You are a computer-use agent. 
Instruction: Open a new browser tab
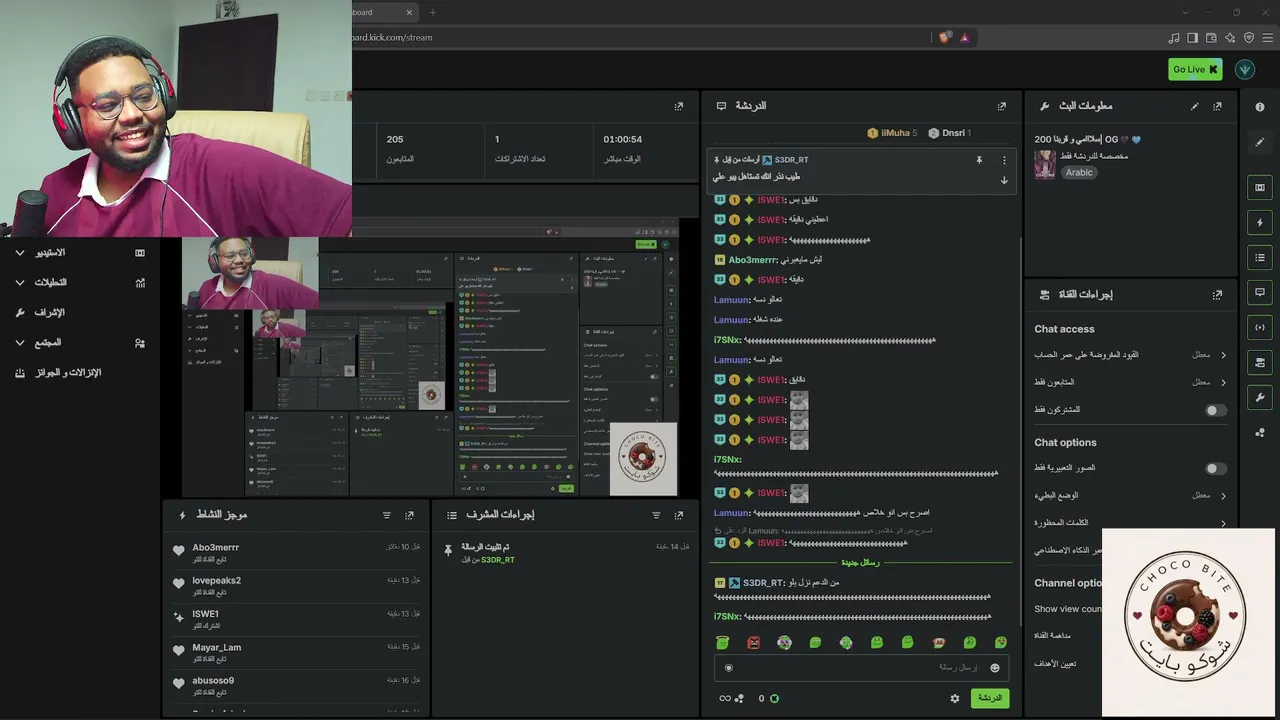pyautogui.click(x=432, y=12)
